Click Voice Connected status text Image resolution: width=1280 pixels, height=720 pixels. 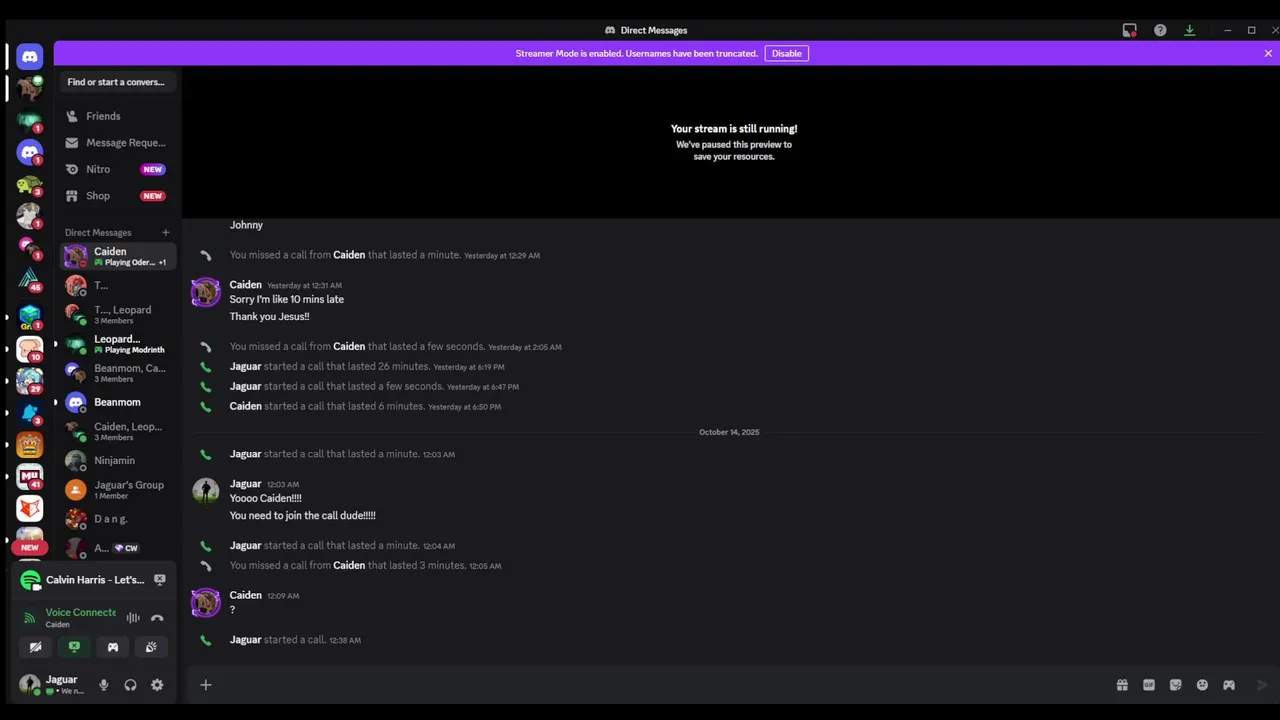pos(81,612)
